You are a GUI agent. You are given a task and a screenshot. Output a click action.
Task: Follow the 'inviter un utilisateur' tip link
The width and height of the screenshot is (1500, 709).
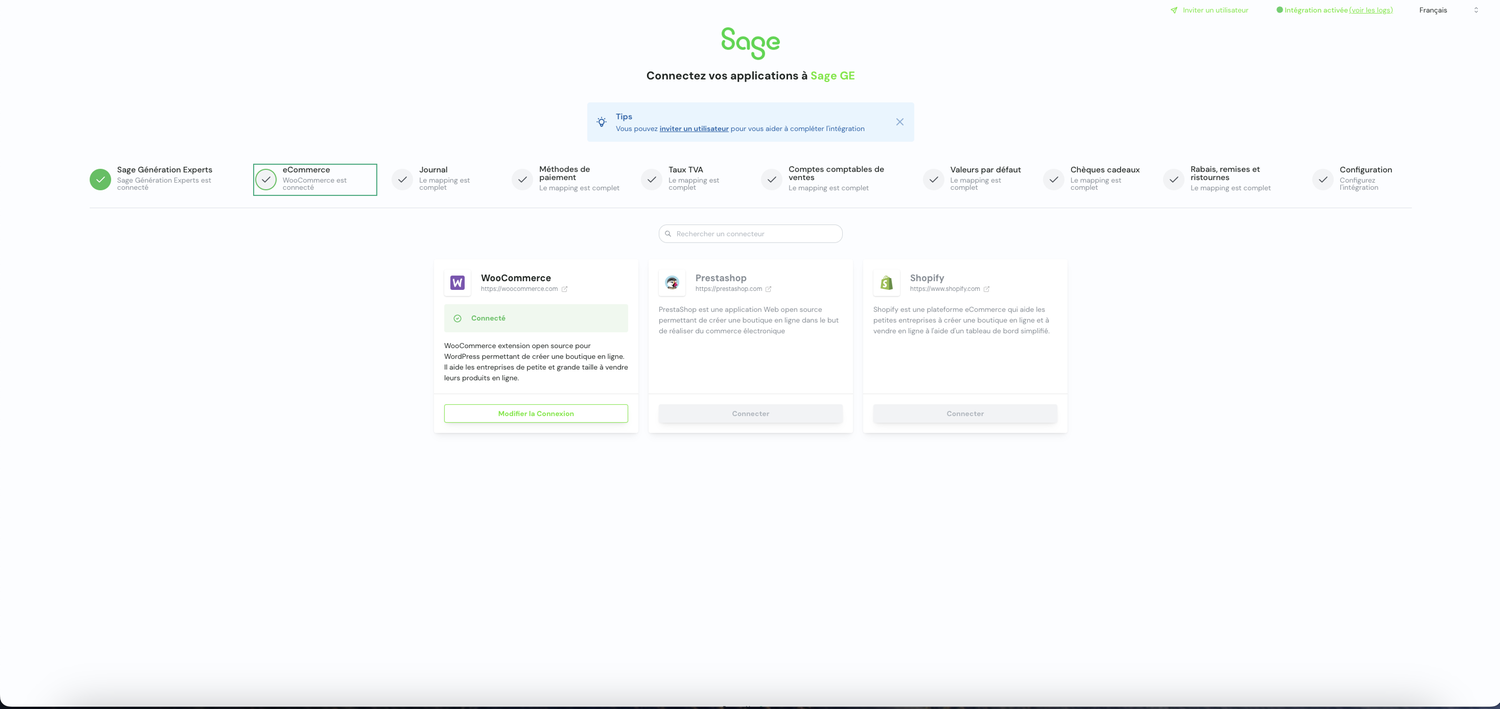[694, 129]
